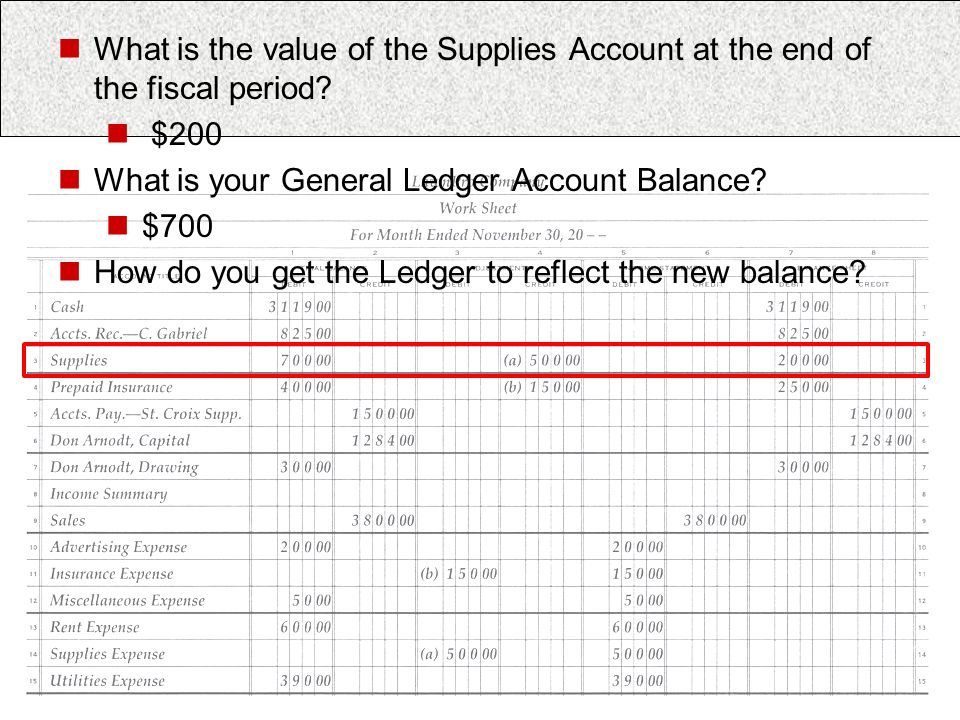The image size is (960, 720).
Task: Select the Prepaid Insurance row label
Action: point(111,388)
